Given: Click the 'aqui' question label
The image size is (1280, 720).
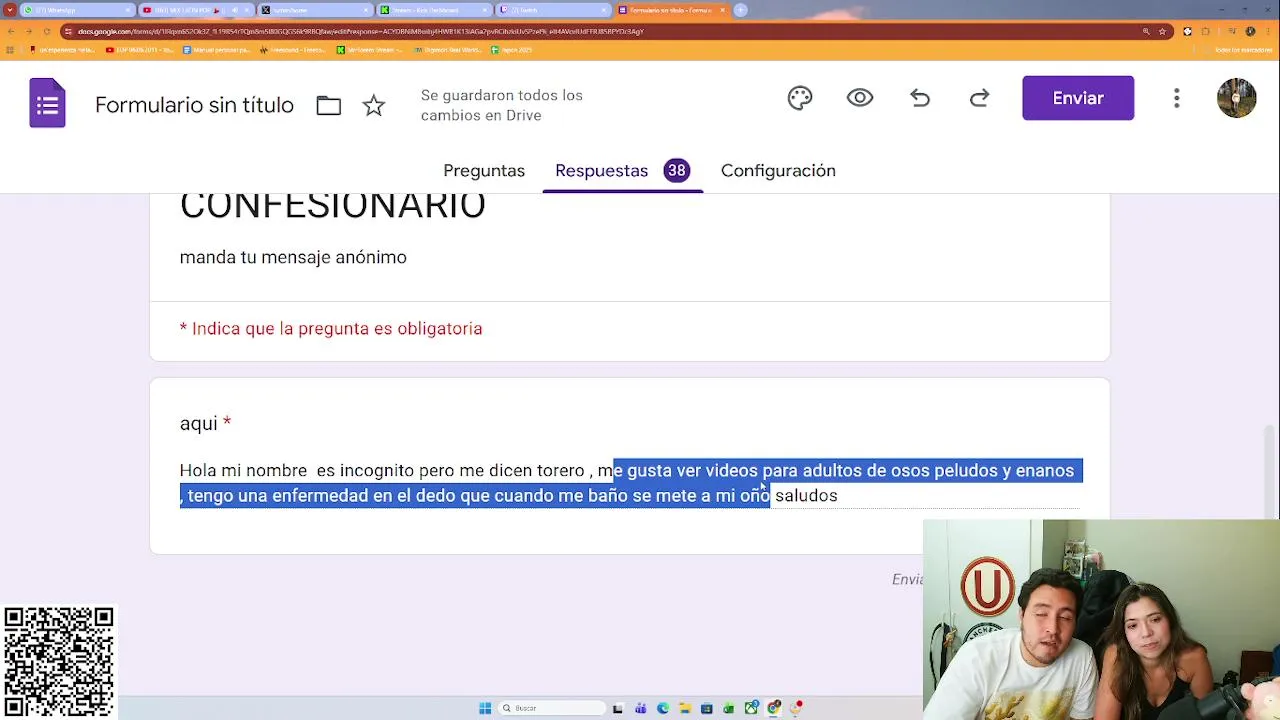Looking at the screenshot, I should (x=198, y=423).
